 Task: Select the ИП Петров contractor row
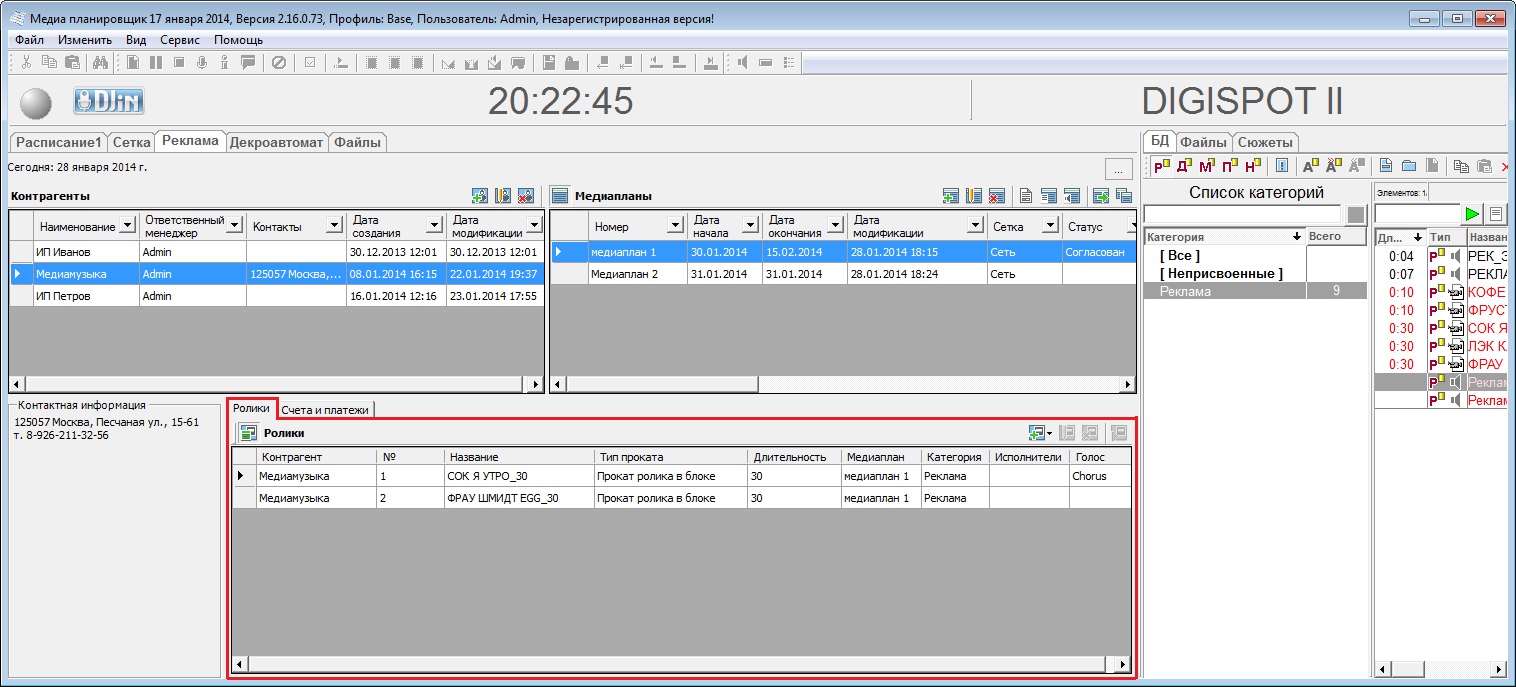pyautogui.click(x=277, y=296)
